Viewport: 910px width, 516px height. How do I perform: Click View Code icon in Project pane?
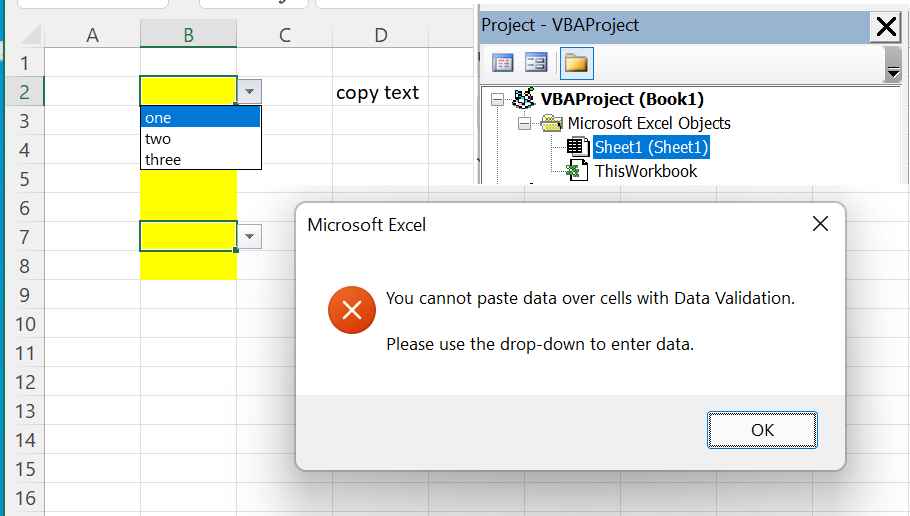point(503,63)
